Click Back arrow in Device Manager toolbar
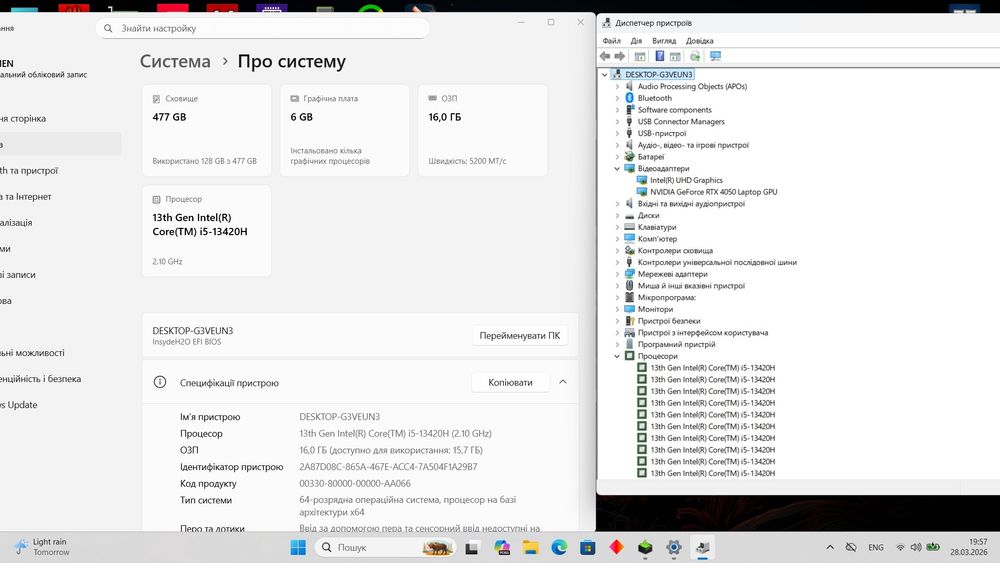 [605, 56]
